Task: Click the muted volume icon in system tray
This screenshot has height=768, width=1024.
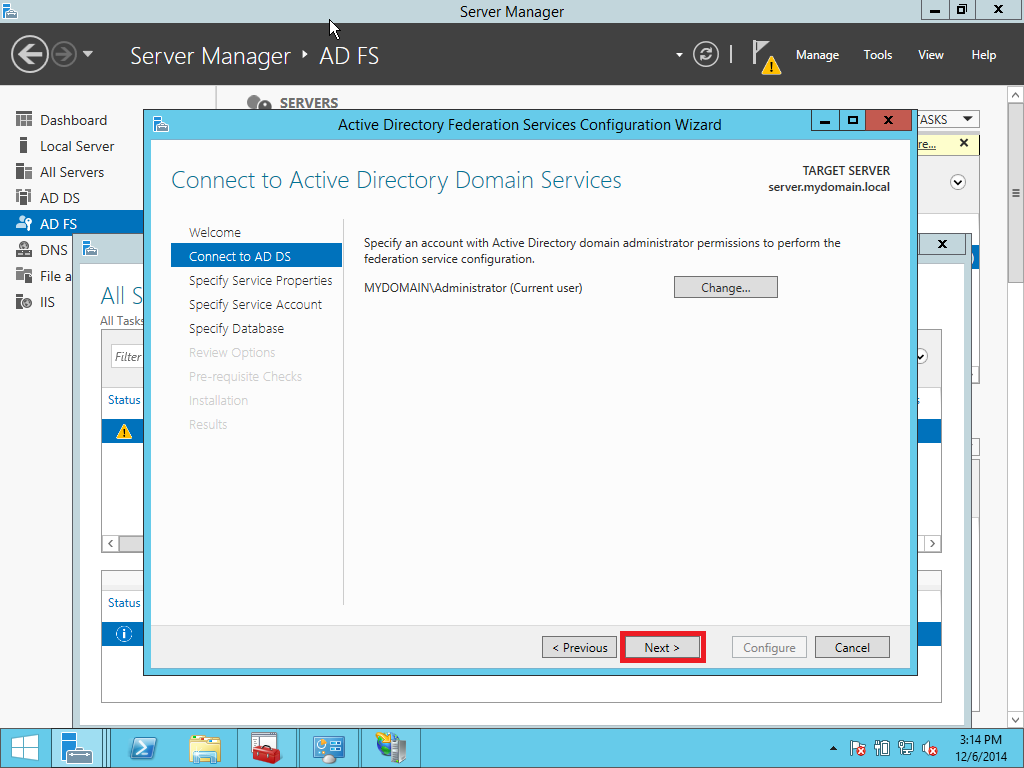Action: (930, 747)
